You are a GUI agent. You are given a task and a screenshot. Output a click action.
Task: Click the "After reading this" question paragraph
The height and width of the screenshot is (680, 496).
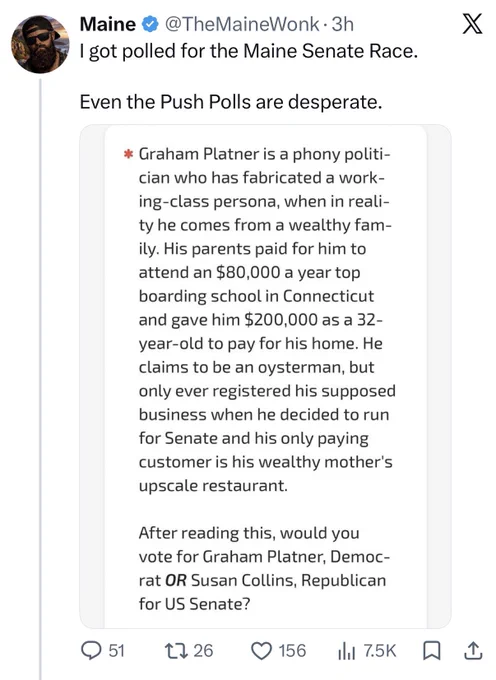click(263, 568)
